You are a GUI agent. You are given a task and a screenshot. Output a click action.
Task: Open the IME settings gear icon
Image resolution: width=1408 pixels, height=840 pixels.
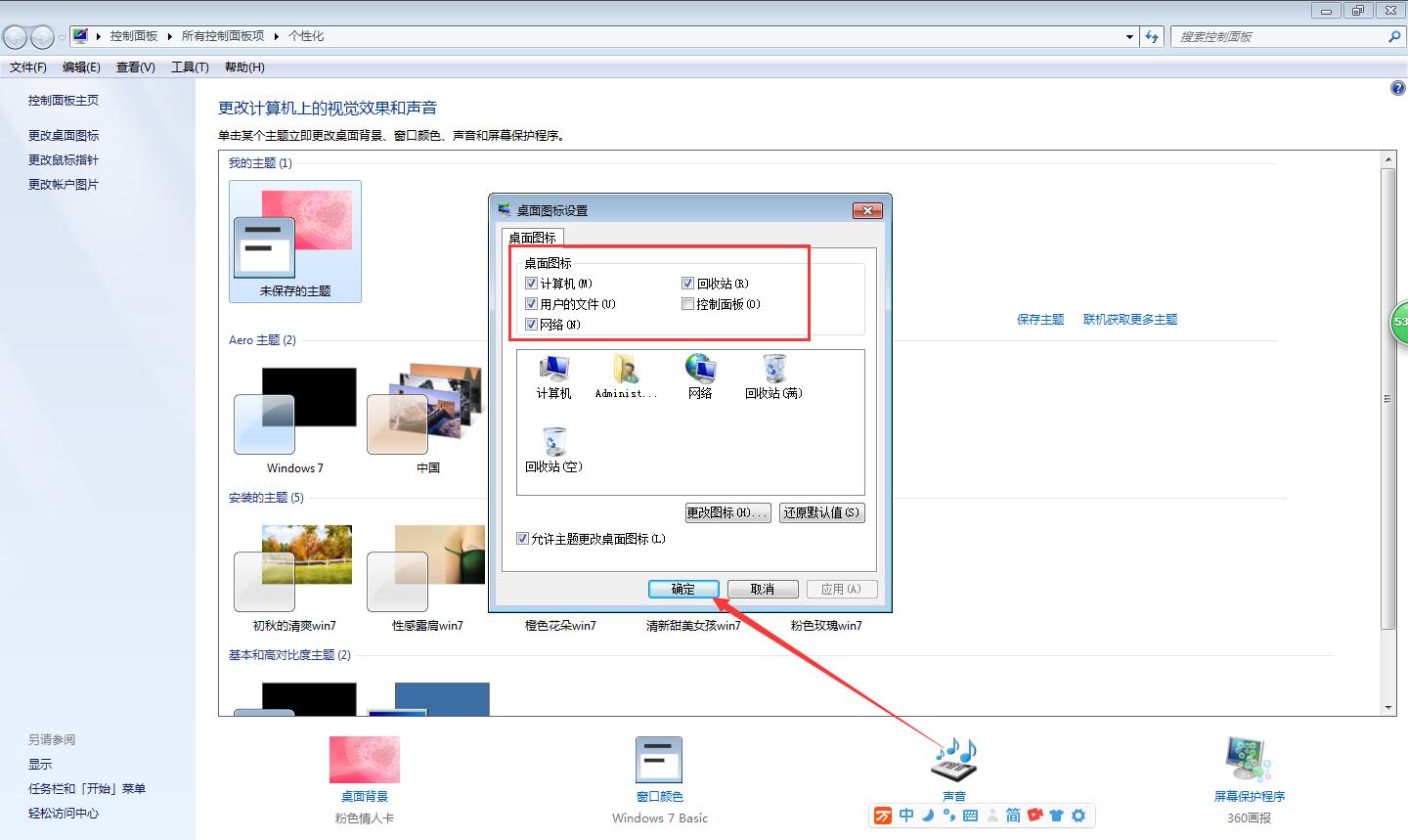(1078, 816)
